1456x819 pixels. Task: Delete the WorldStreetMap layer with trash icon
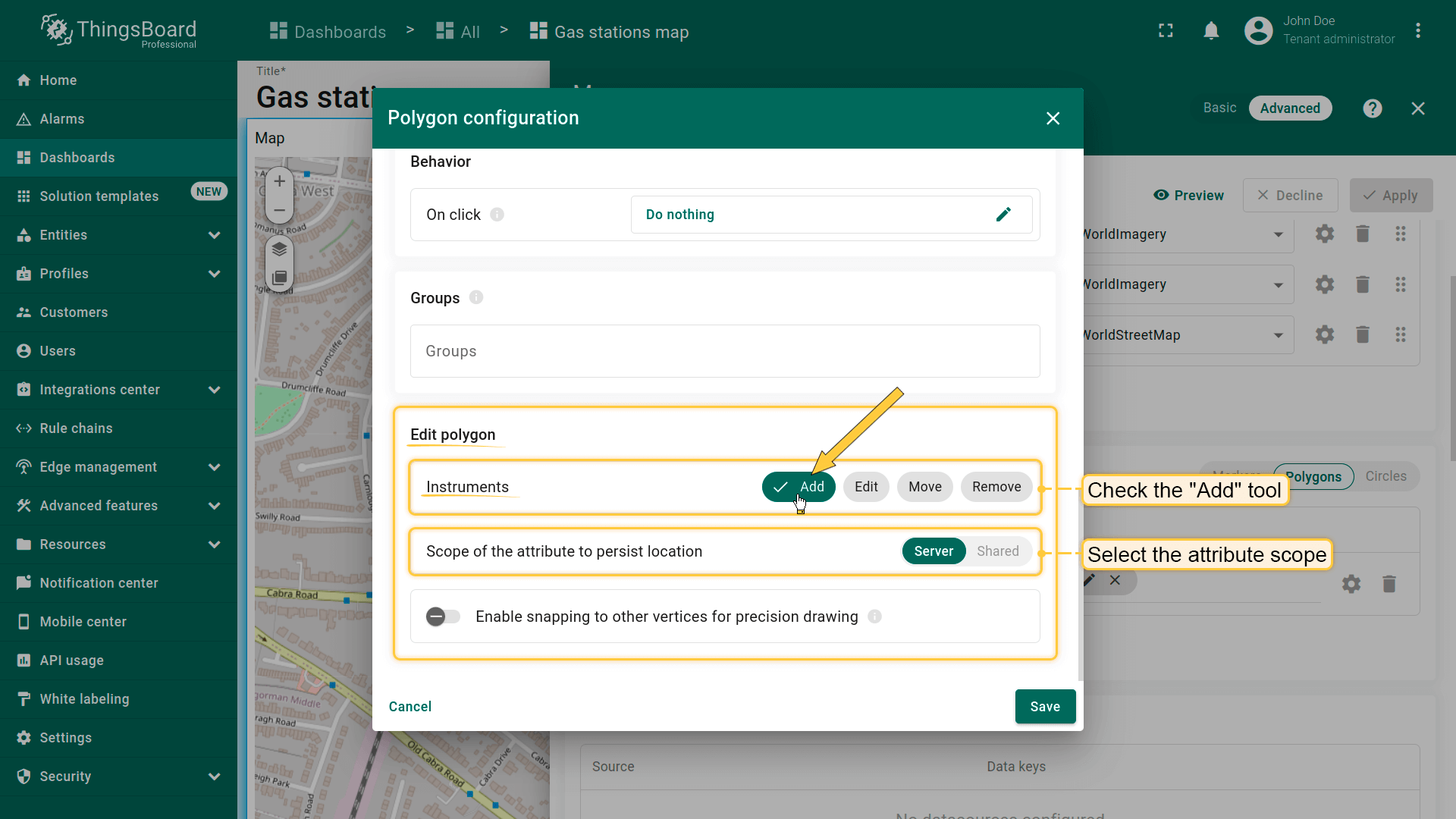[x=1362, y=334]
